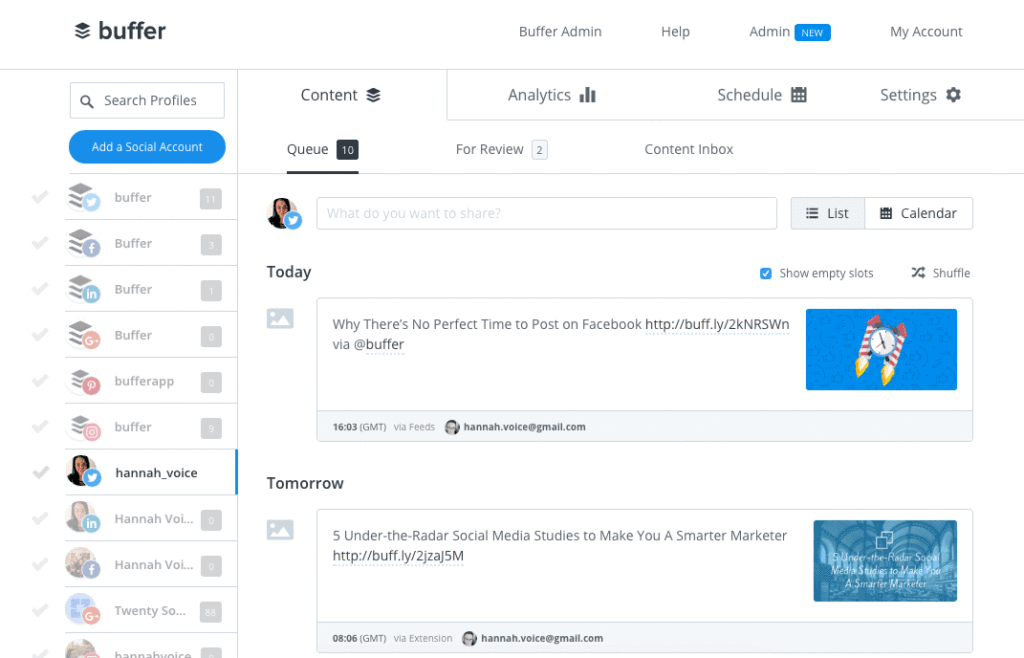The width and height of the screenshot is (1024, 658).
Task: Click the Add a Social Account button
Action: tap(147, 147)
